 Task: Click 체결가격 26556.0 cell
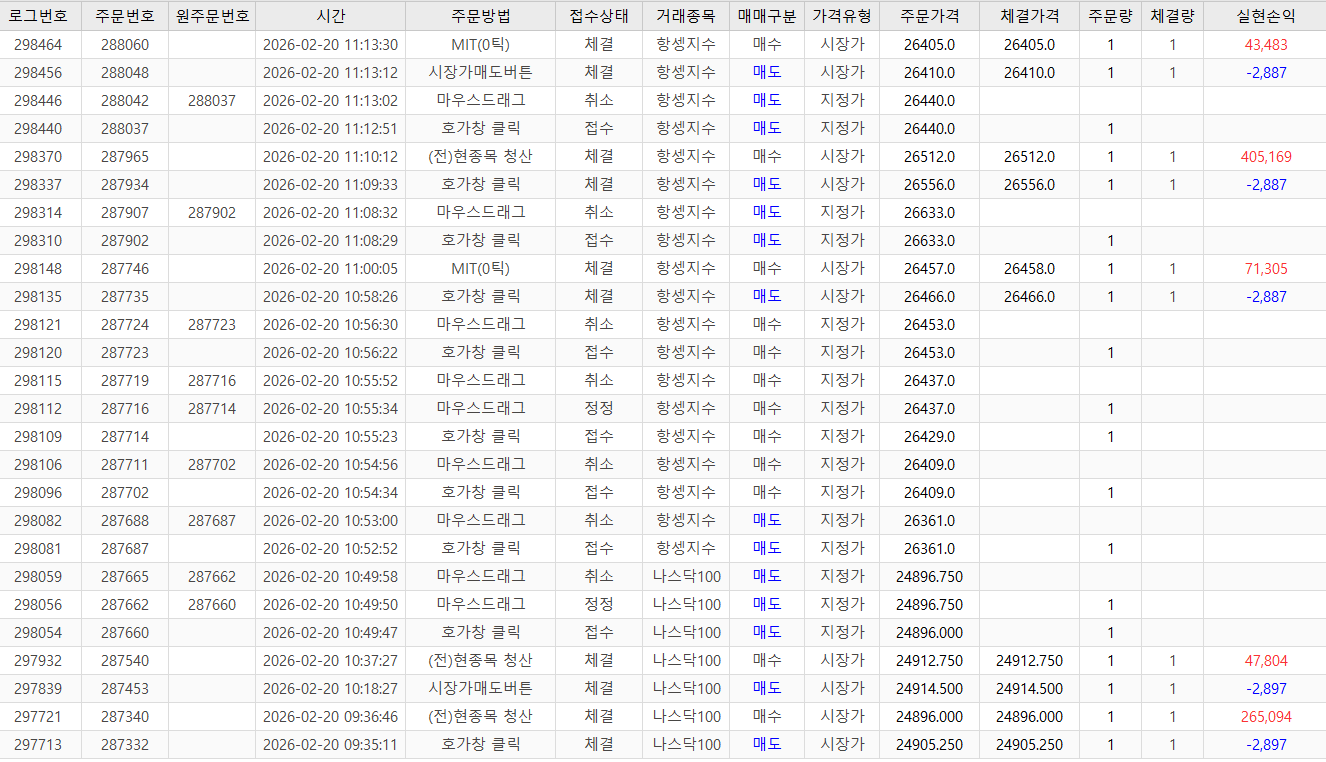(1029, 185)
